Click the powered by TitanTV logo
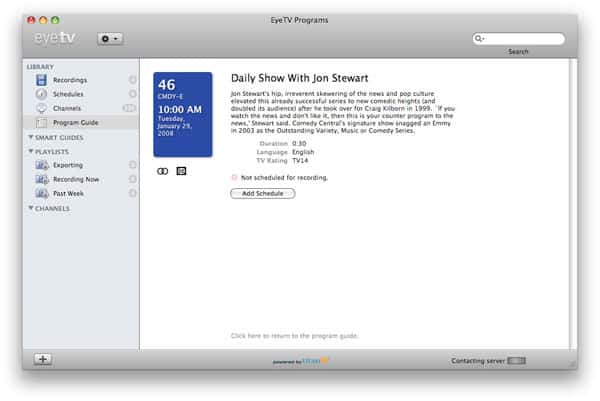This screenshot has width=600, height=401. pyautogui.click(x=300, y=361)
